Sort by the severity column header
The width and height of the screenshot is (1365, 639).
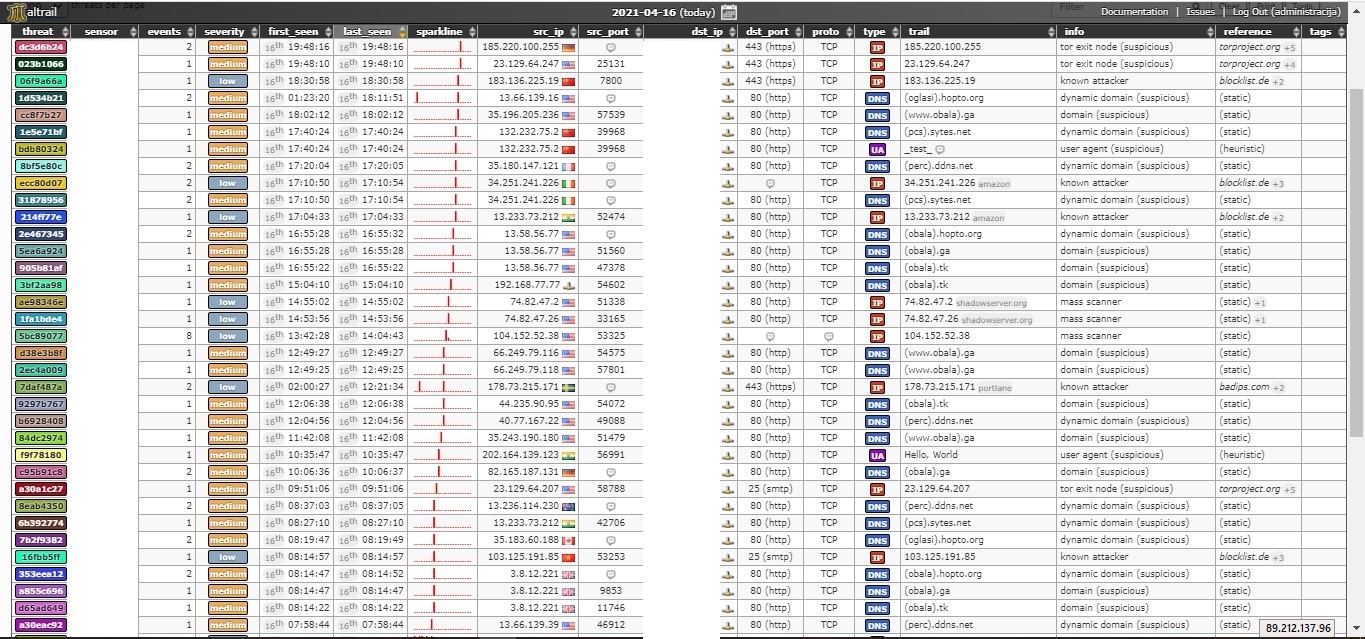227,32
